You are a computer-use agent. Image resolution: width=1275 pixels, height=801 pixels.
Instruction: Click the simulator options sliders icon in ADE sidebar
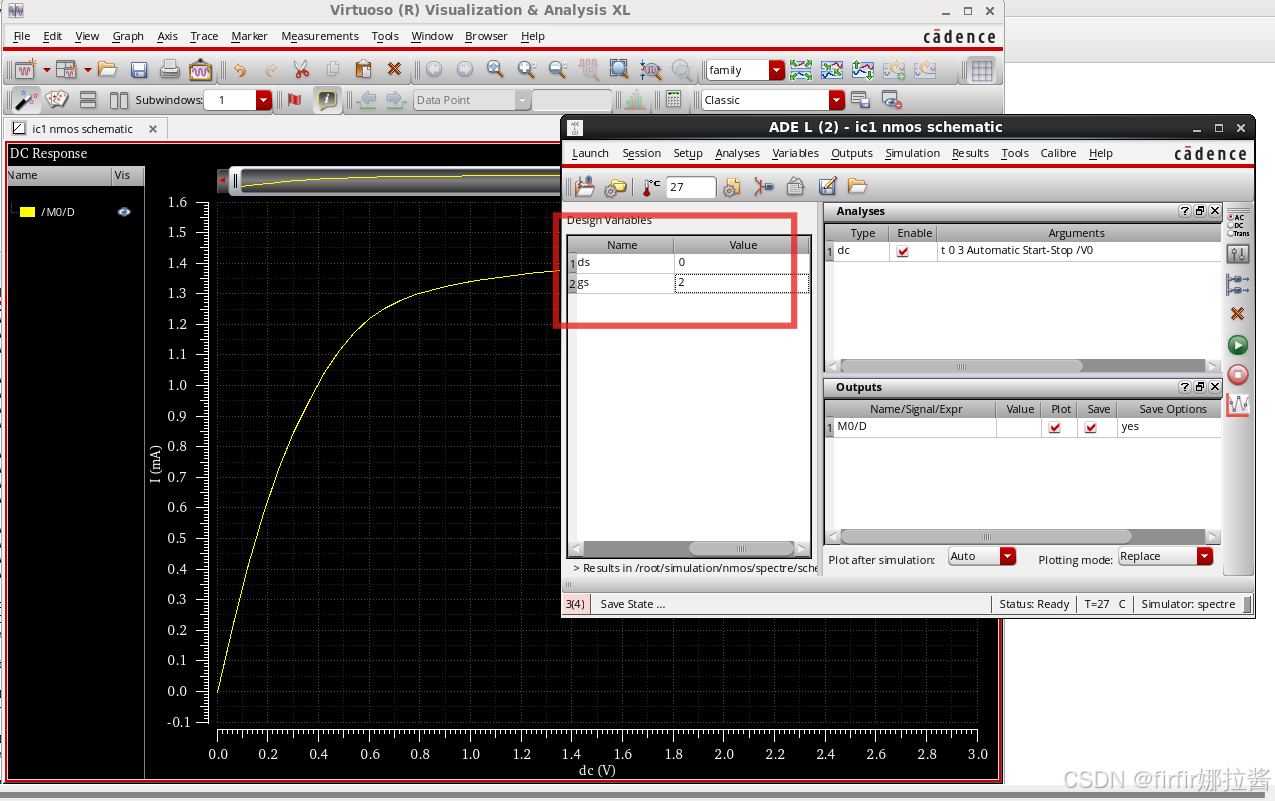point(1238,254)
